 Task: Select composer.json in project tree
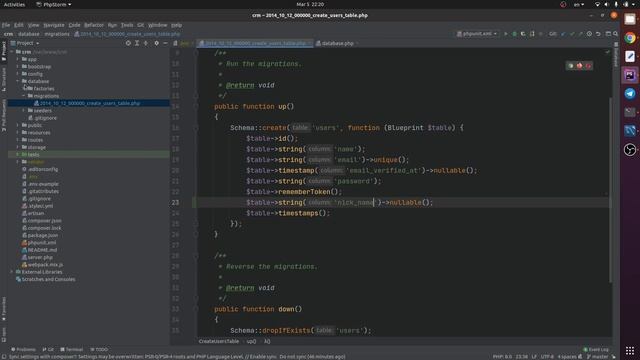44,221
